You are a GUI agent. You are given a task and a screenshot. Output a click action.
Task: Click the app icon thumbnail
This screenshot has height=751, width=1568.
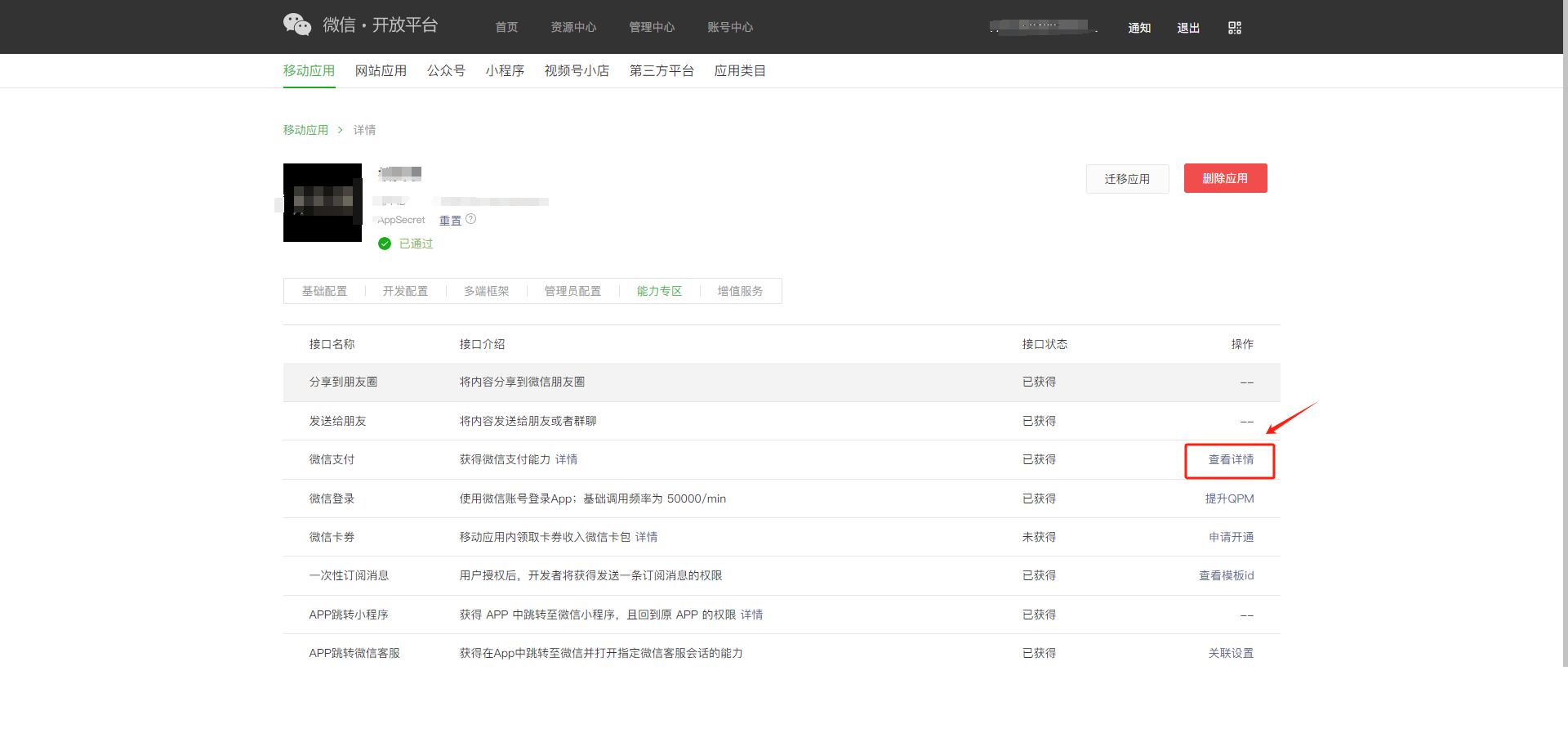323,203
